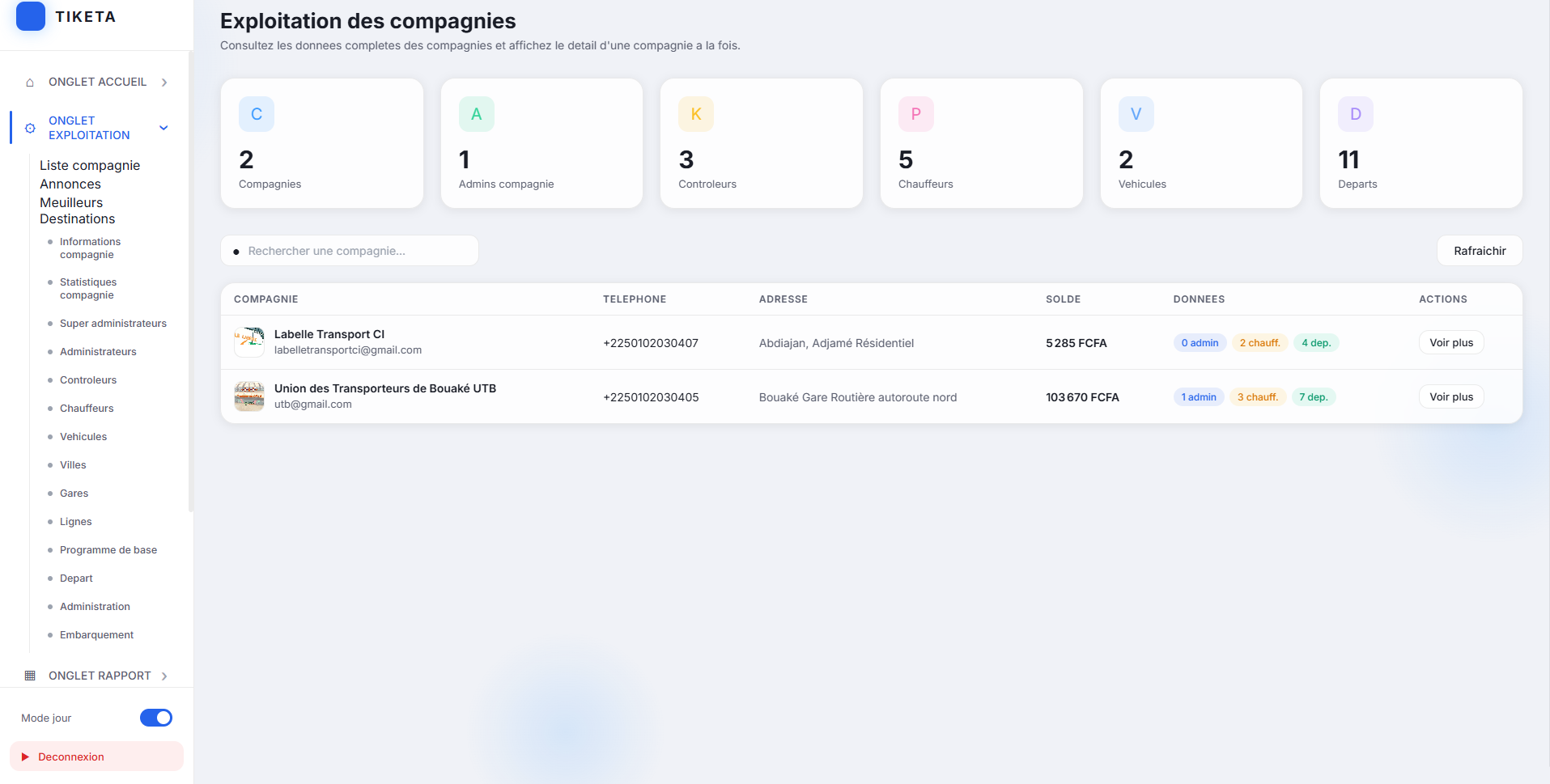Click the red Deconnexion arrow icon
Viewport: 1550px width, 784px height.
(x=25, y=757)
